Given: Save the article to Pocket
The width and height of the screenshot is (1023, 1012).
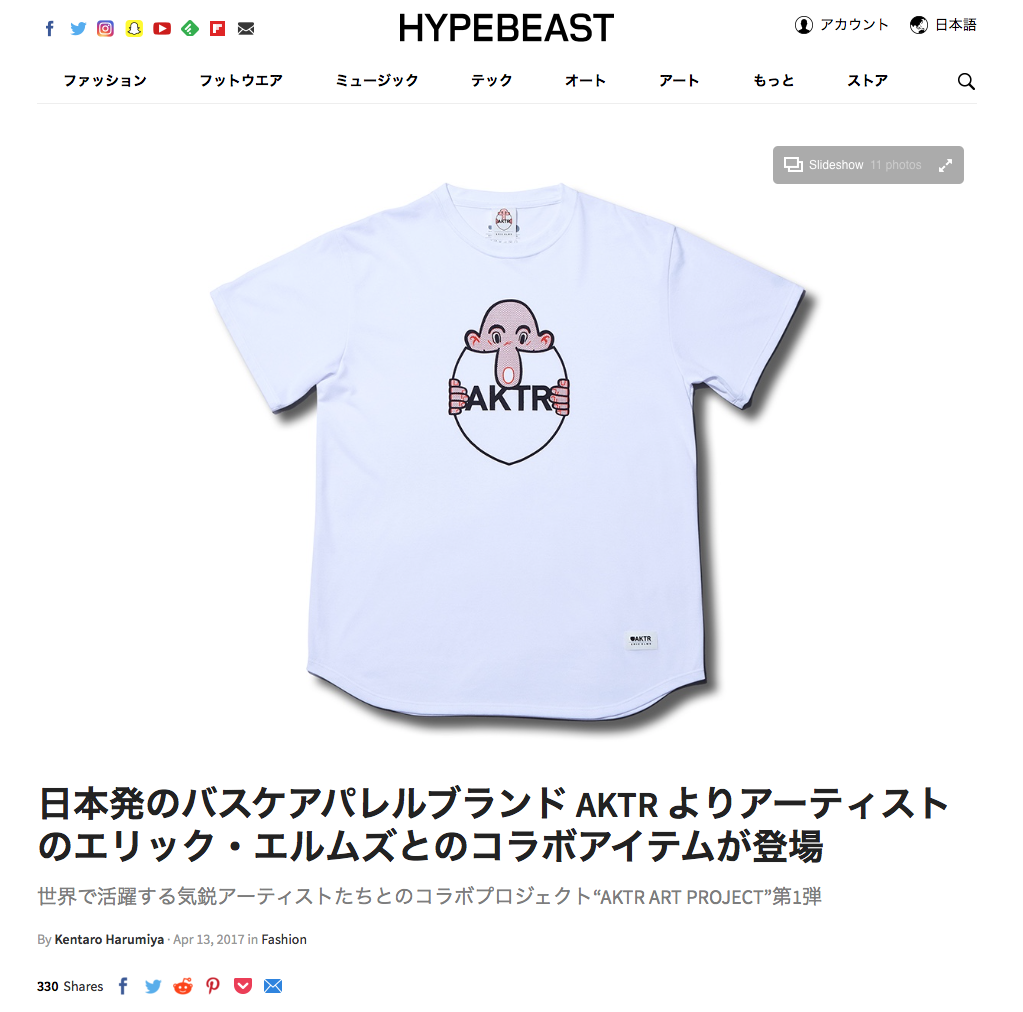Looking at the screenshot, I should point(243,986).
